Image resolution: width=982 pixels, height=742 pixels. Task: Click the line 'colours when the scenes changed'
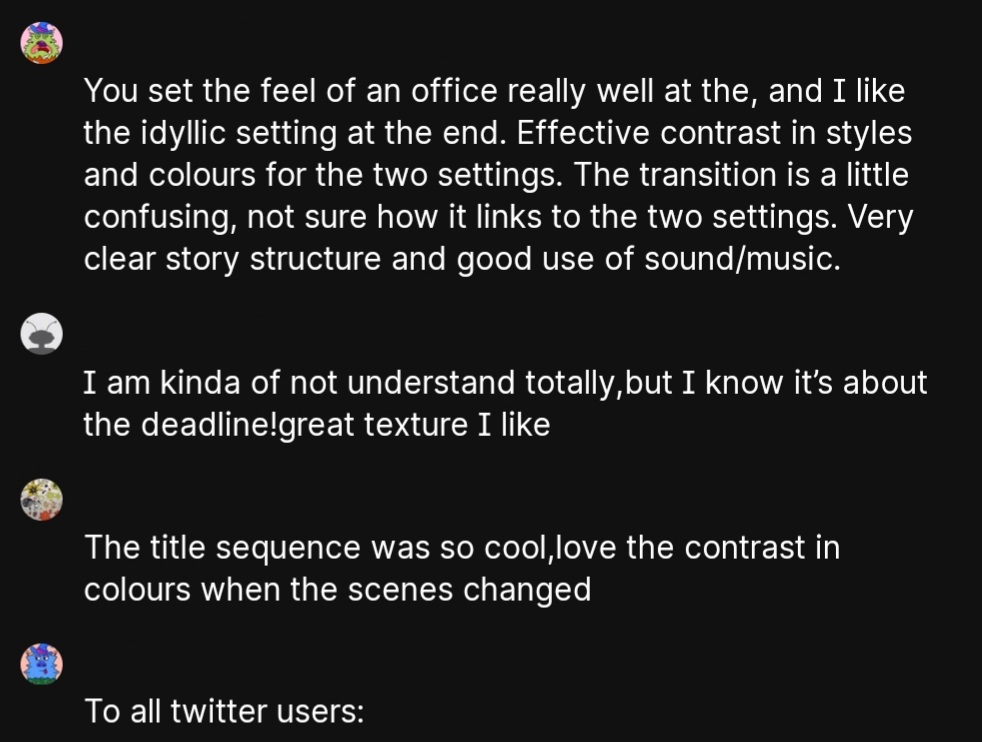click(338, 589)
